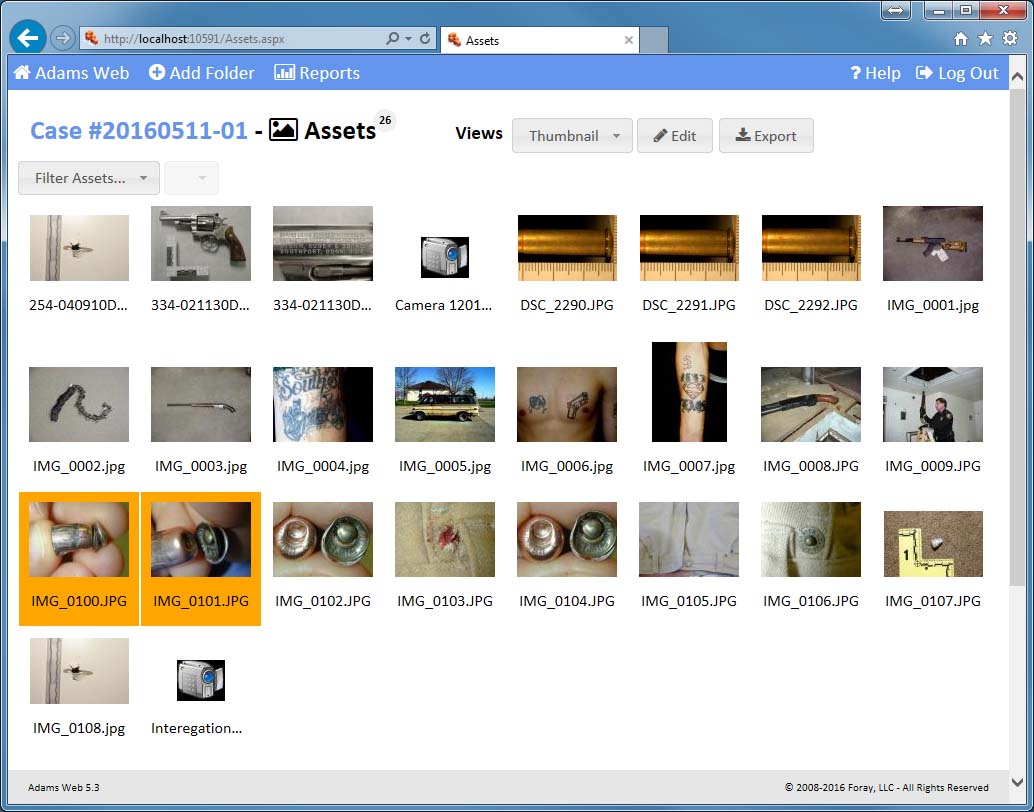This screenshot has width=1034, height=812.
Task: Click the refresh icon in address bar
Action: point(426,39)
